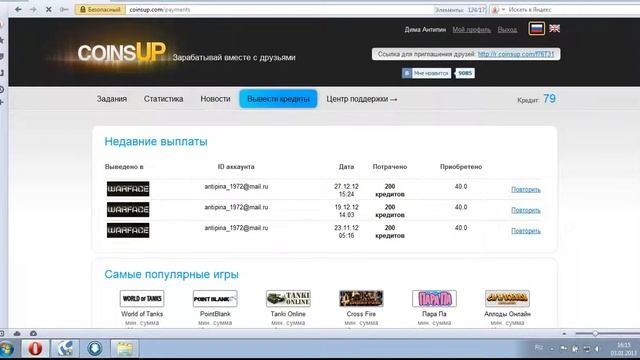Click the Недавние выплаты heading

tap(156, 142)
